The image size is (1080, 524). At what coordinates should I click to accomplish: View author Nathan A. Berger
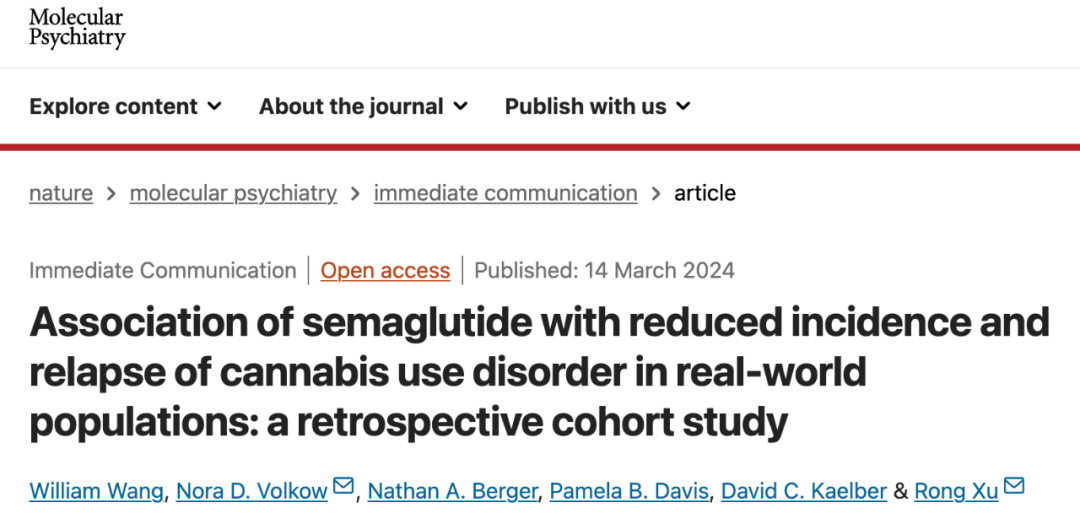[448, 491]
